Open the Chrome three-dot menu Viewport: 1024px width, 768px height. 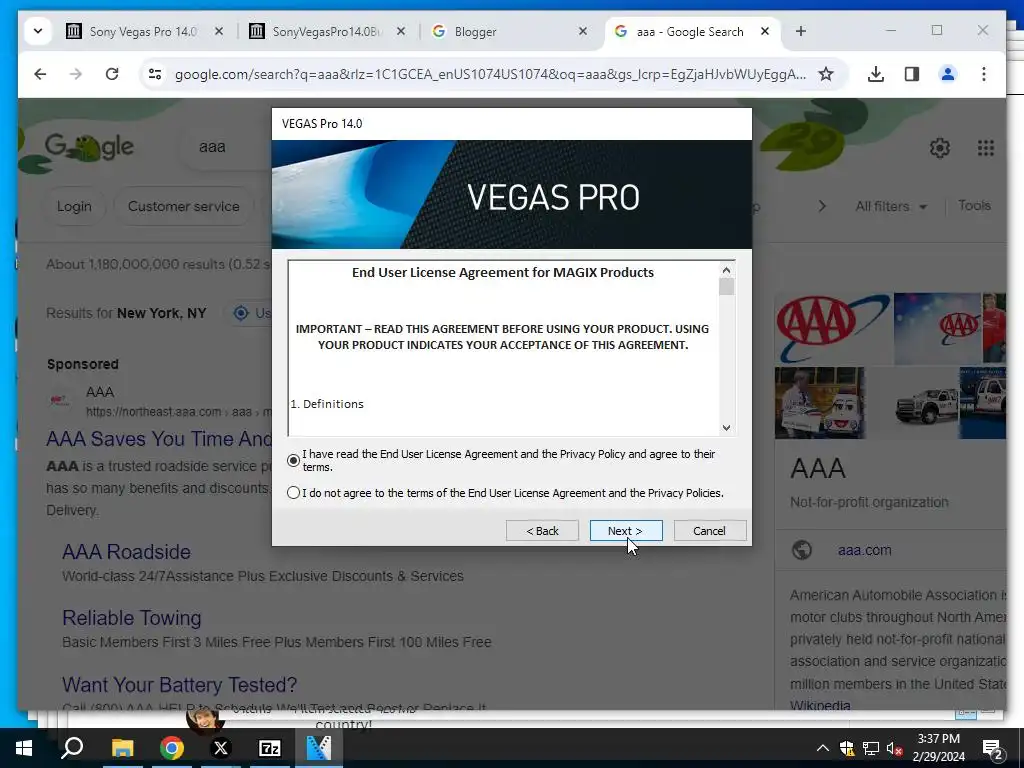(984, 74)
